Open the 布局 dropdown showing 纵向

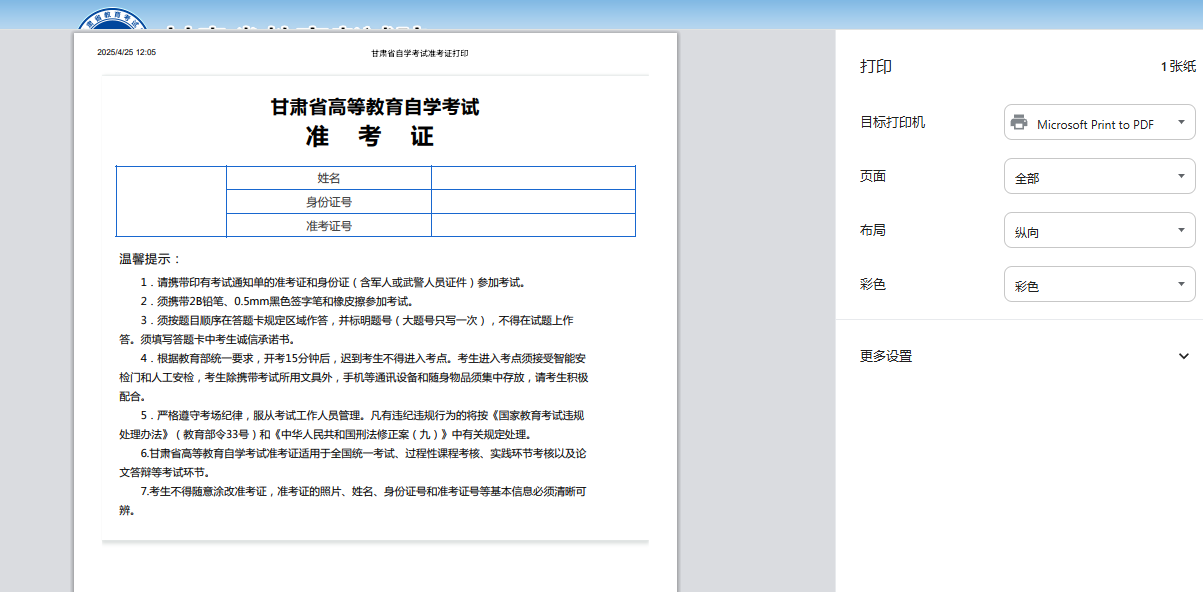pyautogui.click(x=1099, y=231)
